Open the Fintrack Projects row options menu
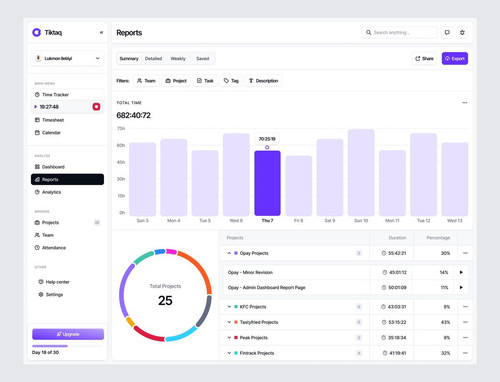This screenshot has height=382, width=500. [465, 353]
